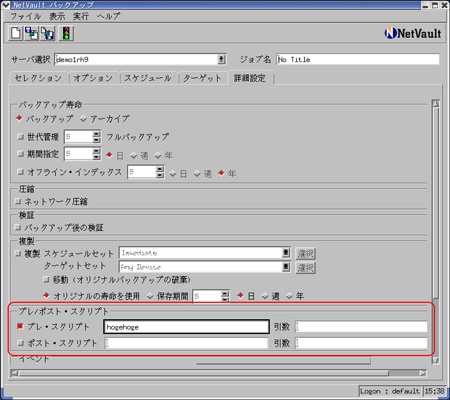This screenshot has width=450, height=400.
Task: Click the new blank job toolbar icon
Action: click(x=16, y=33)
